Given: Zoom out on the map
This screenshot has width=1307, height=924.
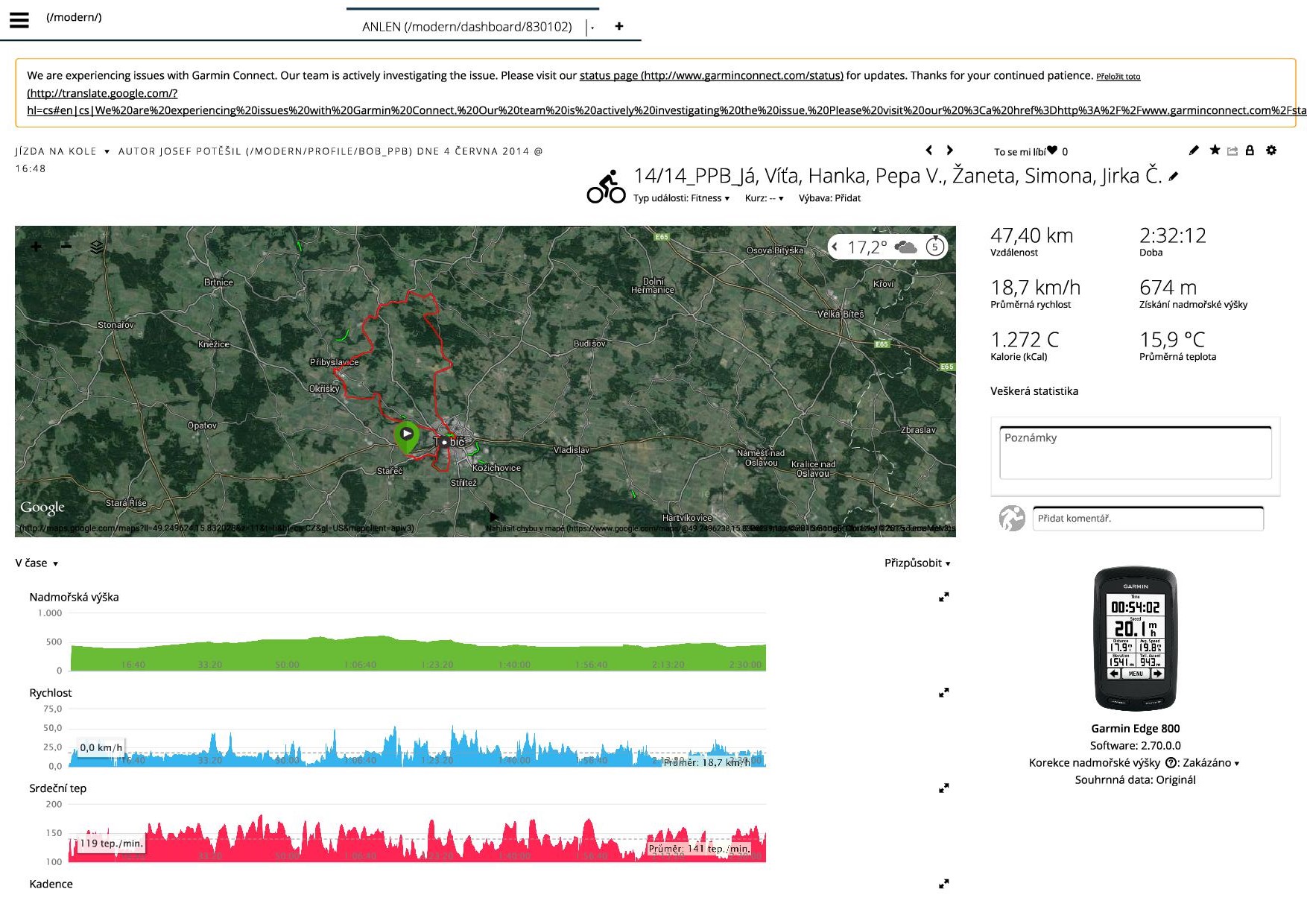Looking at the screenshot, I should tap(66, 246).
